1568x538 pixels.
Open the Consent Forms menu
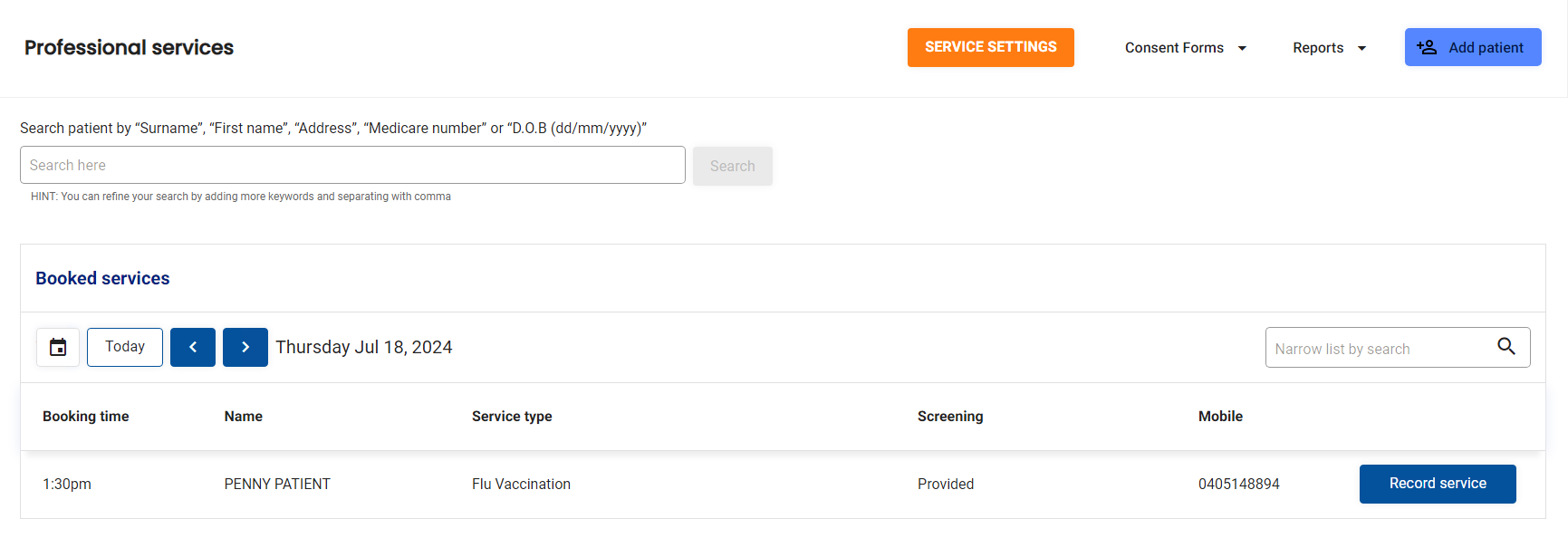[x=1186, y=48]
